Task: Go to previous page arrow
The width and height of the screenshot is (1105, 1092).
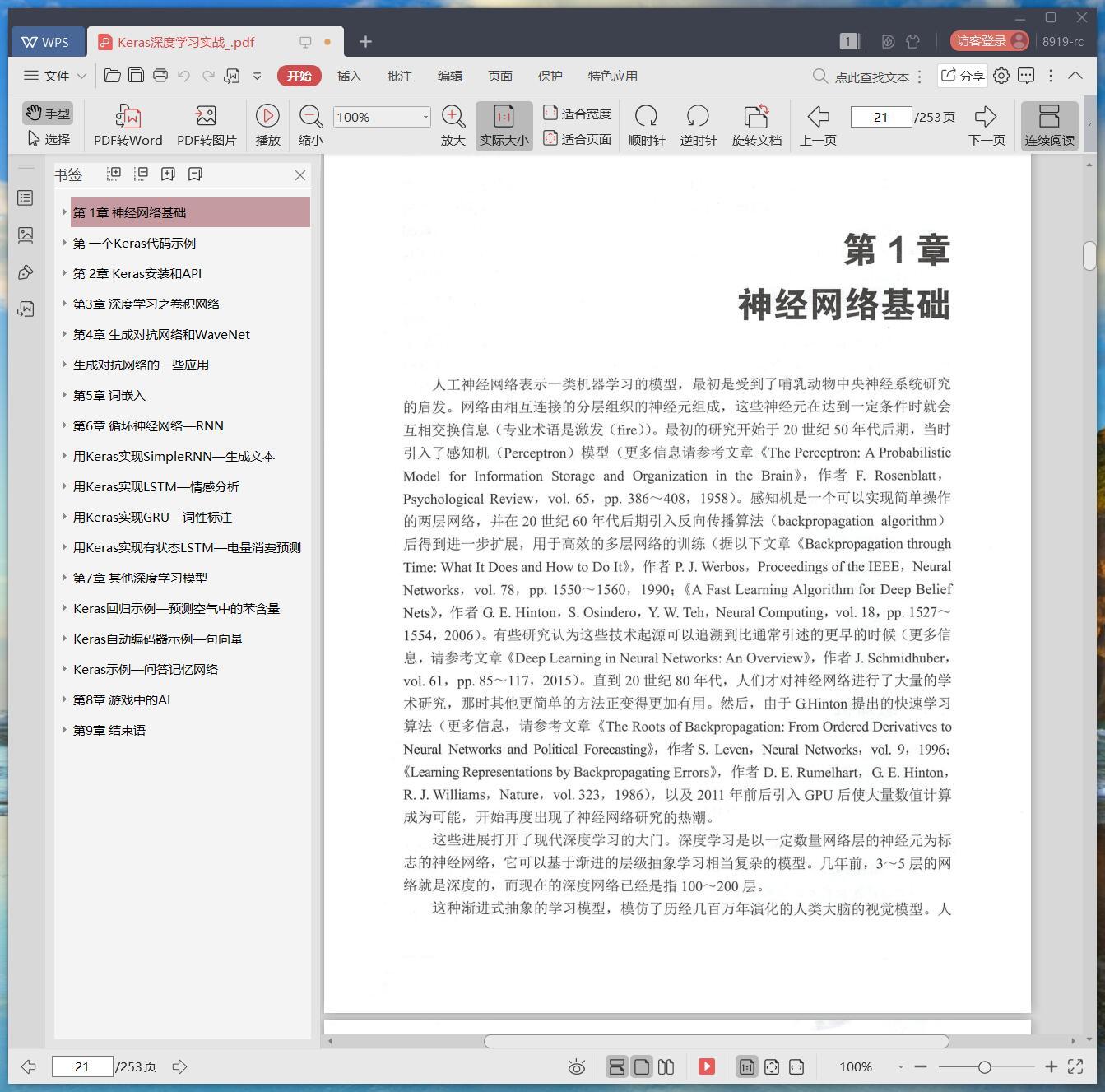Action: pyautogui.click(x=818, y=126)
